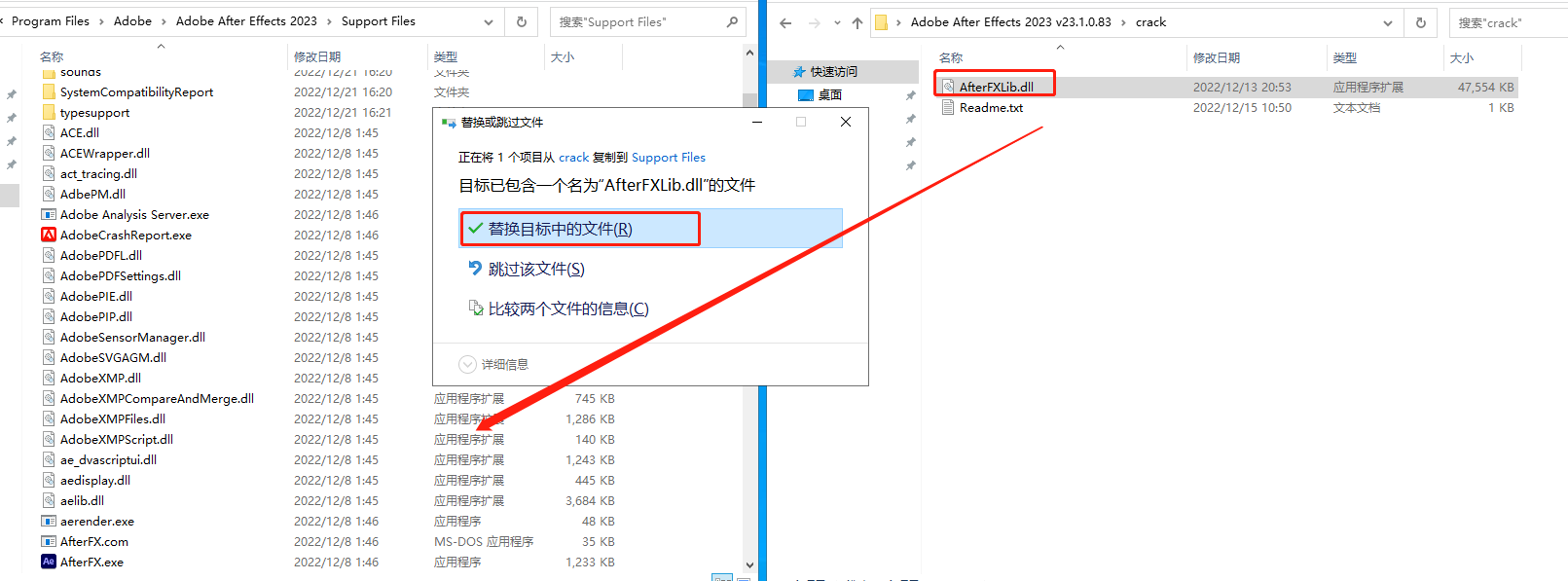Click the compare files icon in dialog
1568x581 pixels.
(476, 308)
